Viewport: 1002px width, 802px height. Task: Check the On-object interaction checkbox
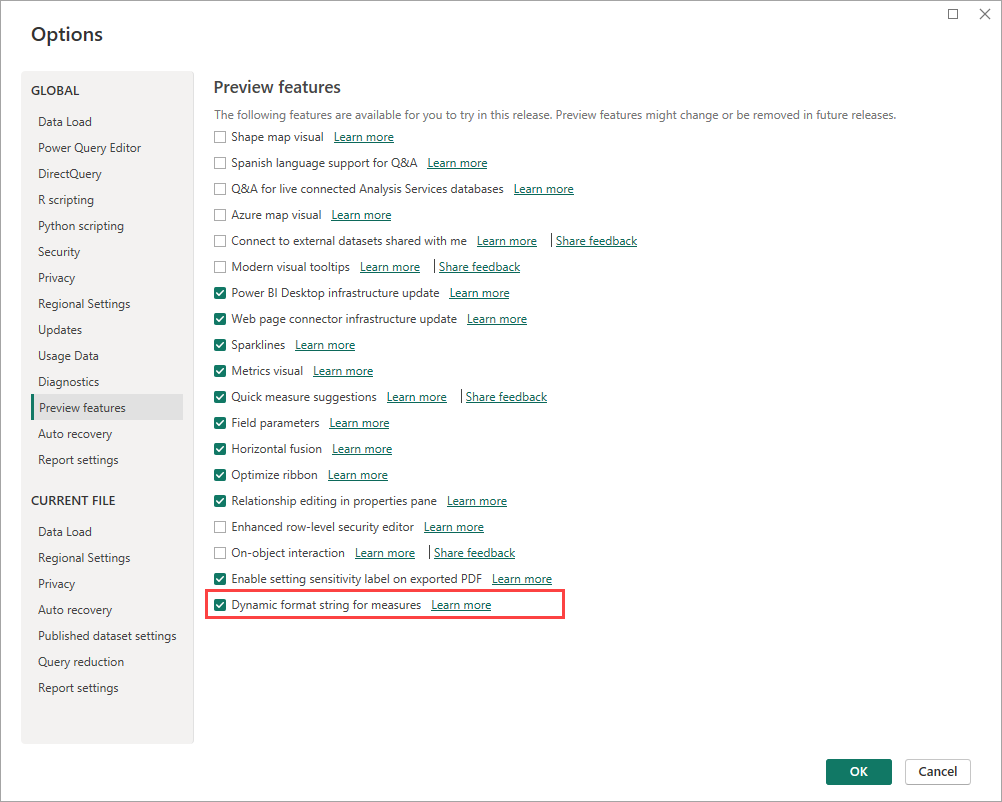pos(220,553)
